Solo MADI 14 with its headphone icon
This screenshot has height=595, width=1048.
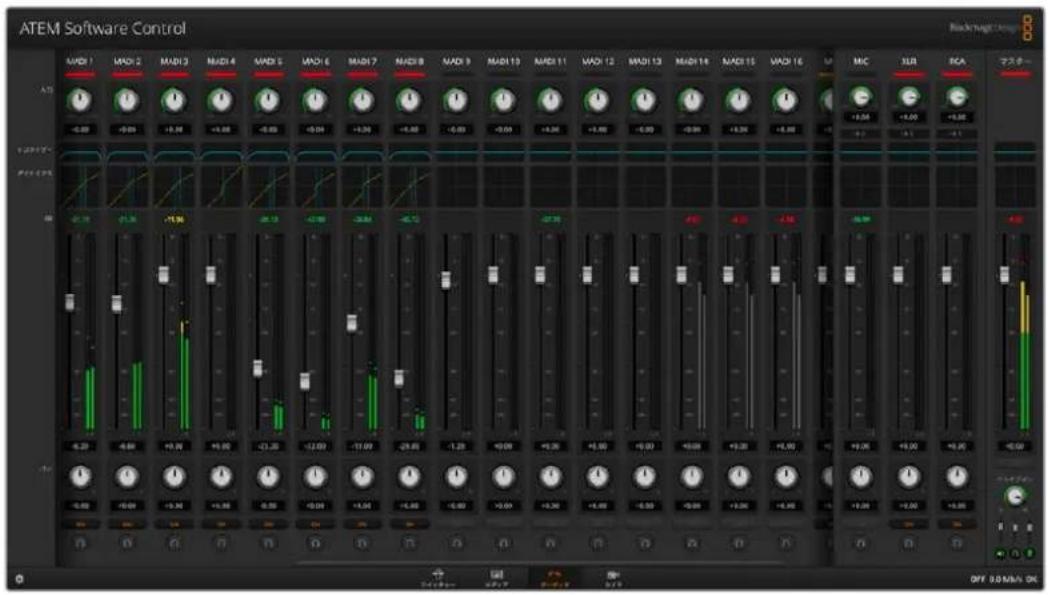point(692,544)
